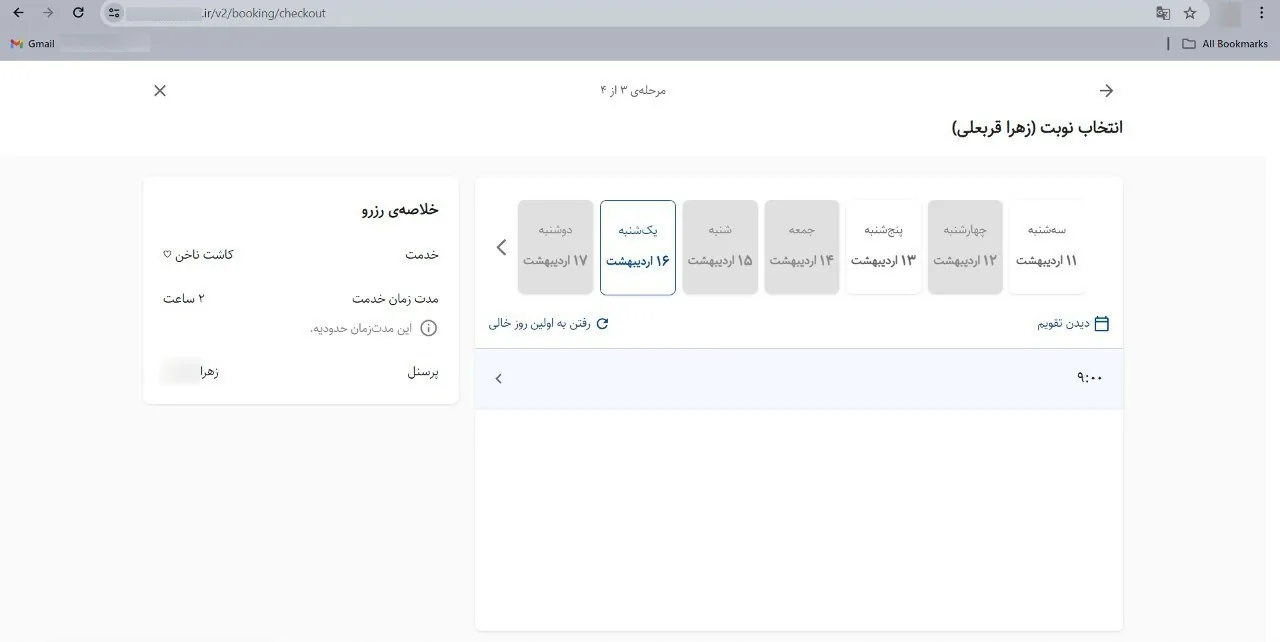1280x642 pixels.
Task: Click the personnel name زهرا
Action: [208, 372]
